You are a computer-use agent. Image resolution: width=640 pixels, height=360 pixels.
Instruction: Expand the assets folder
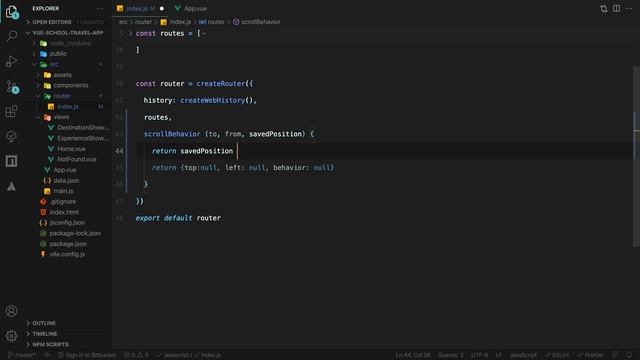[62, 75]
